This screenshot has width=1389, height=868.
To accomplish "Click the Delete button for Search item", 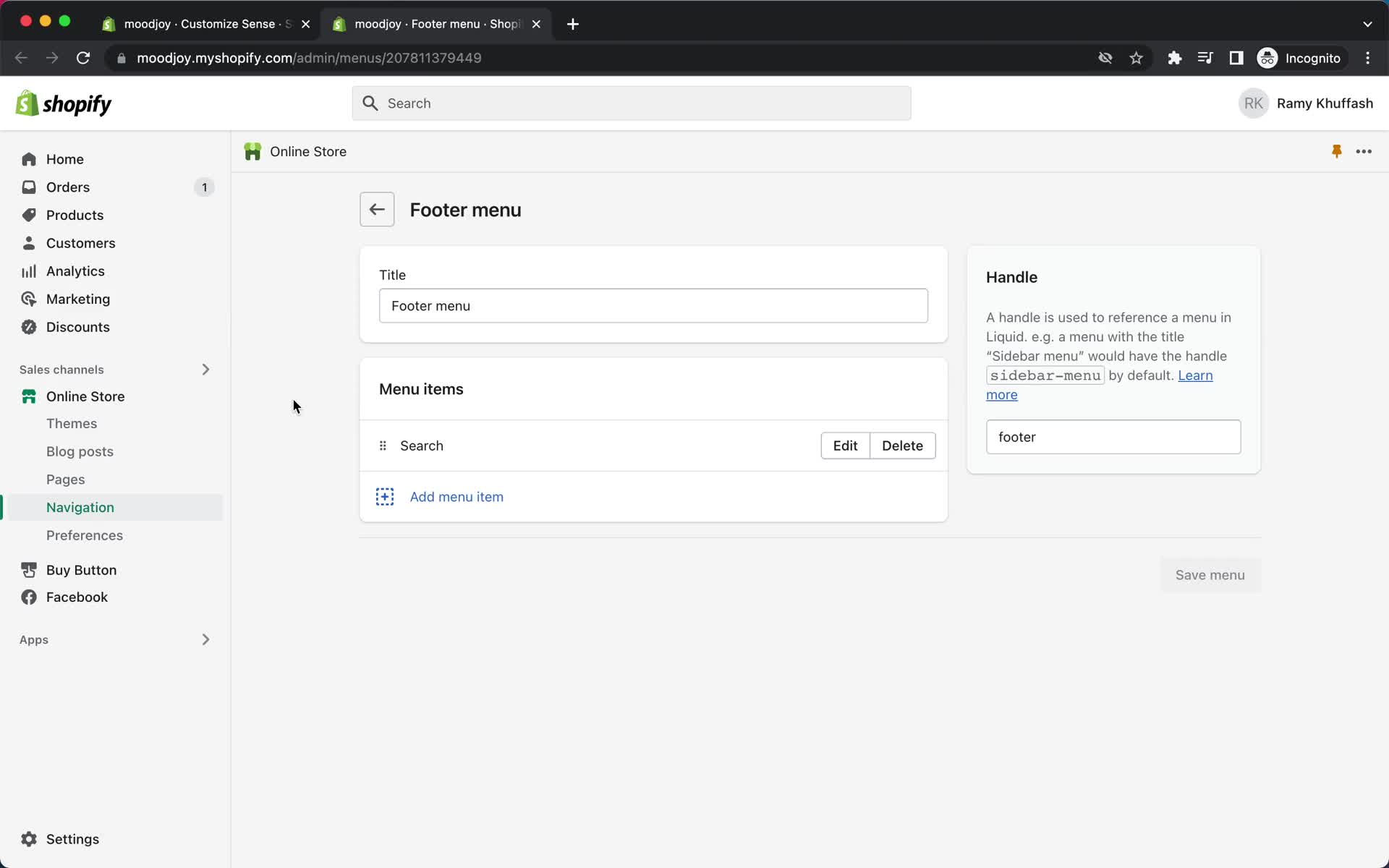I will click(902, 446).
